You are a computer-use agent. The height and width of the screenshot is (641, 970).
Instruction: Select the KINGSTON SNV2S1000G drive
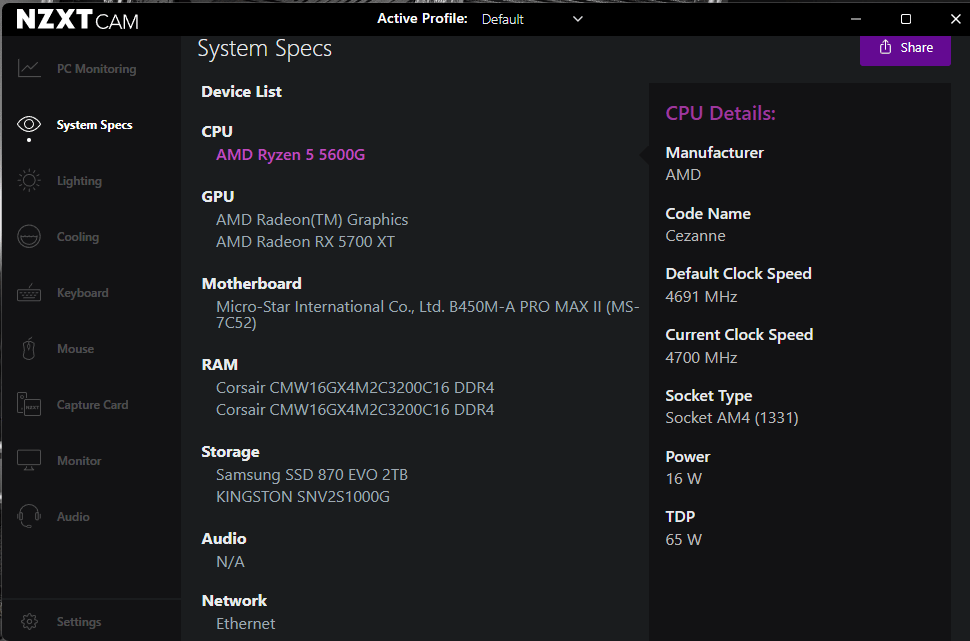[303, 497]
